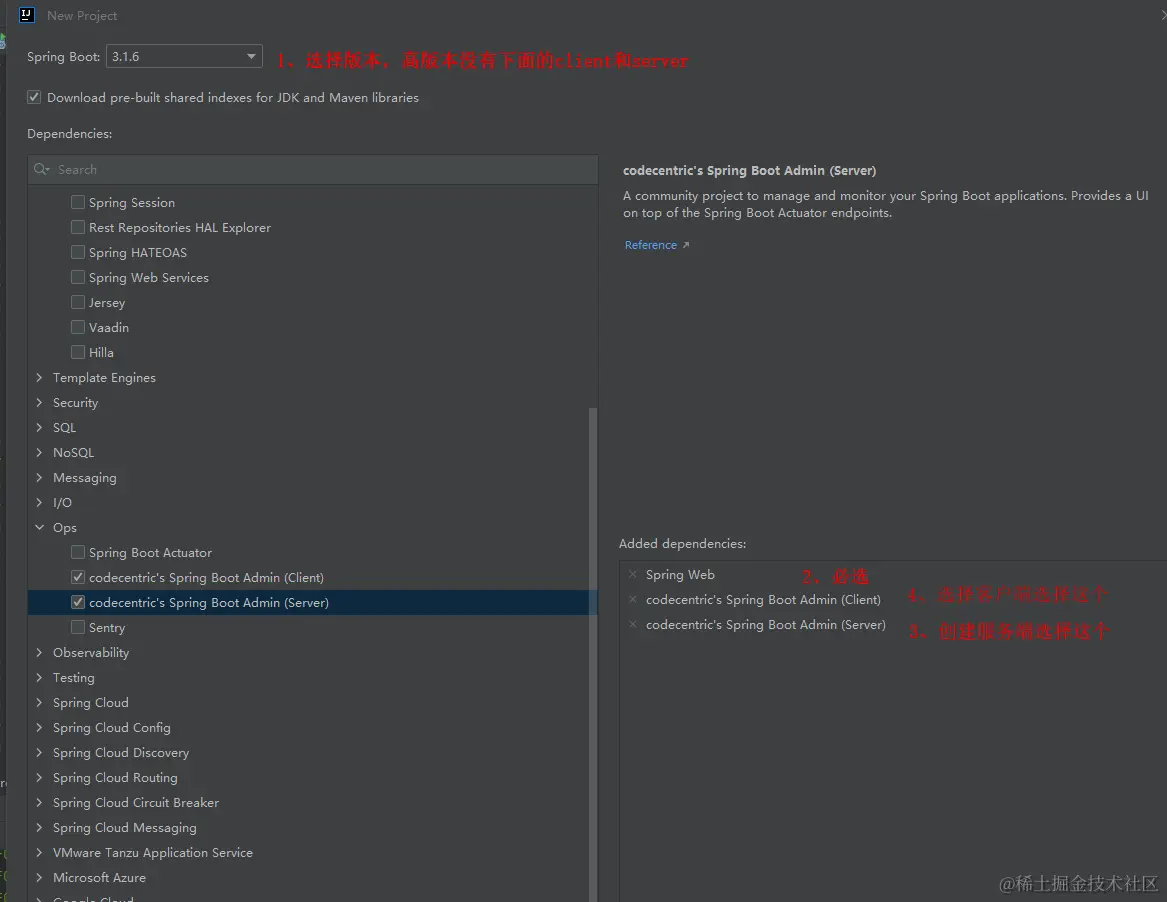Click the search magnifier icon

click(x=41, y=170)
